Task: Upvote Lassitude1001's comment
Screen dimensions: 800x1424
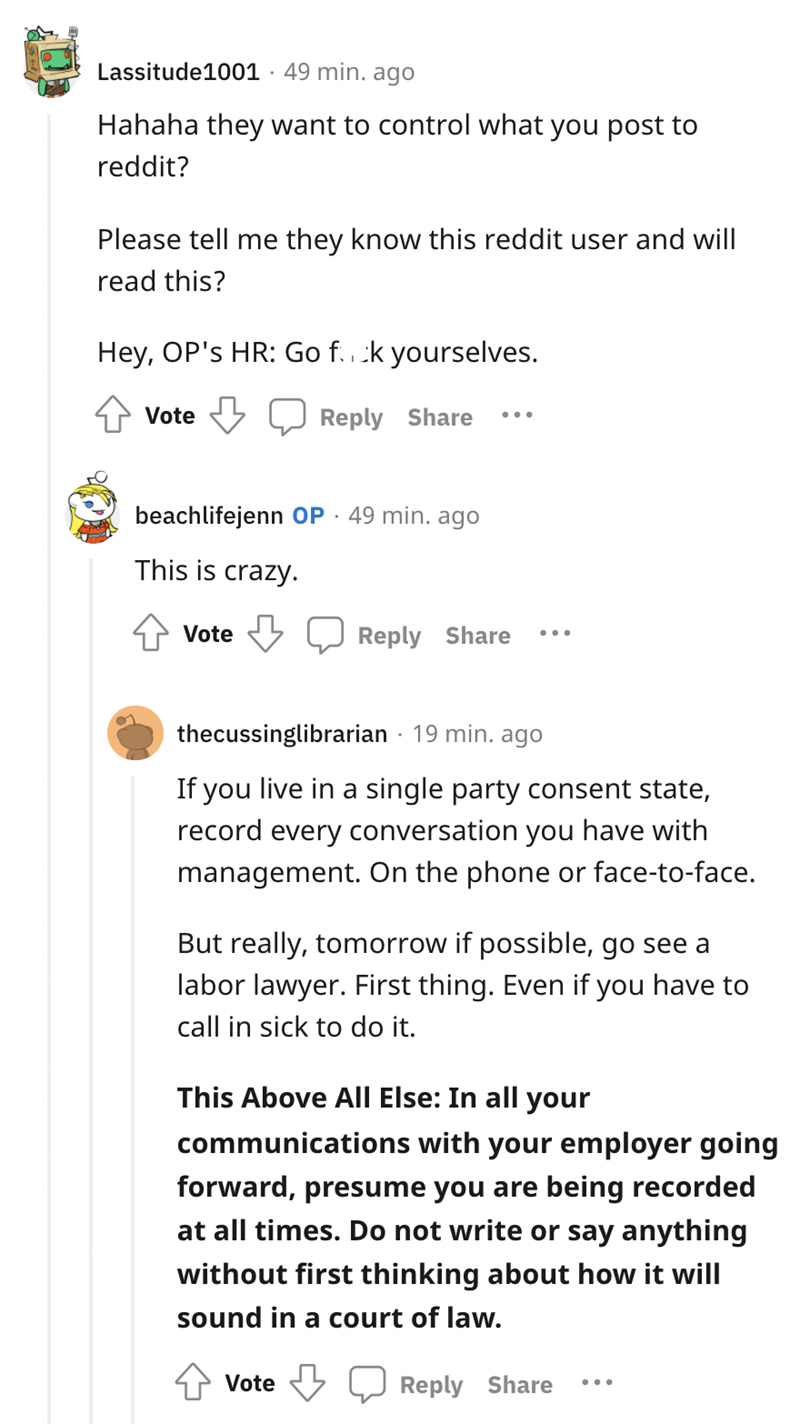Action: (x=113, y=416)
